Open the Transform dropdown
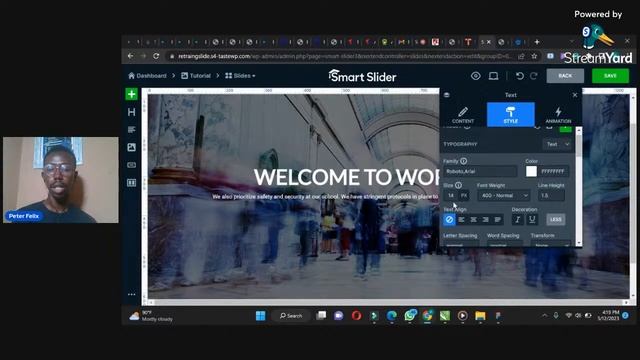The image size is (640, 360). [x=551, y=244]
